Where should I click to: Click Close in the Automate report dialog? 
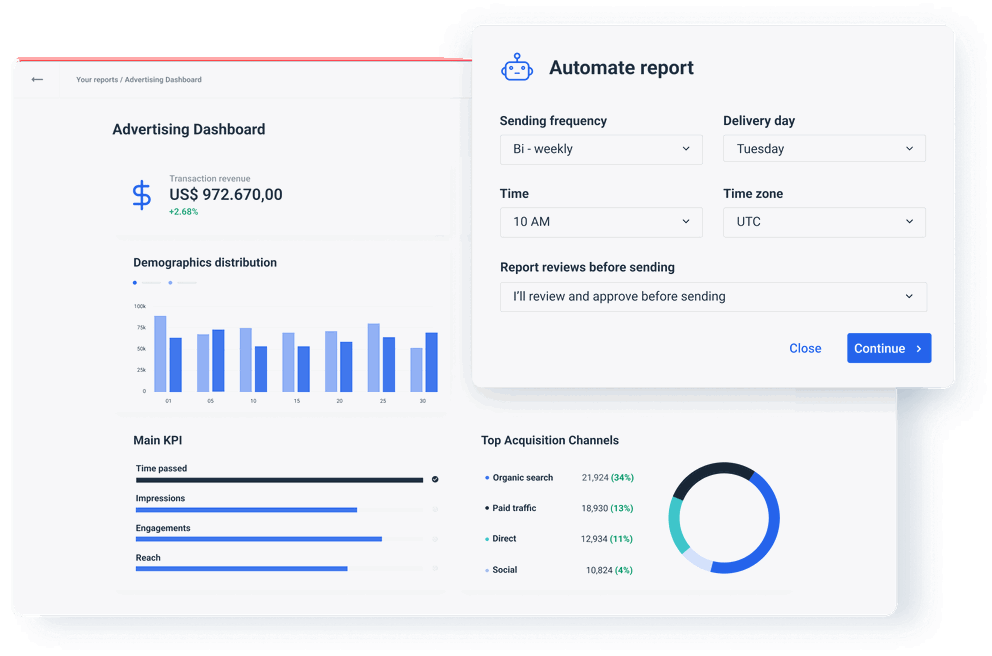pos(805,348)
